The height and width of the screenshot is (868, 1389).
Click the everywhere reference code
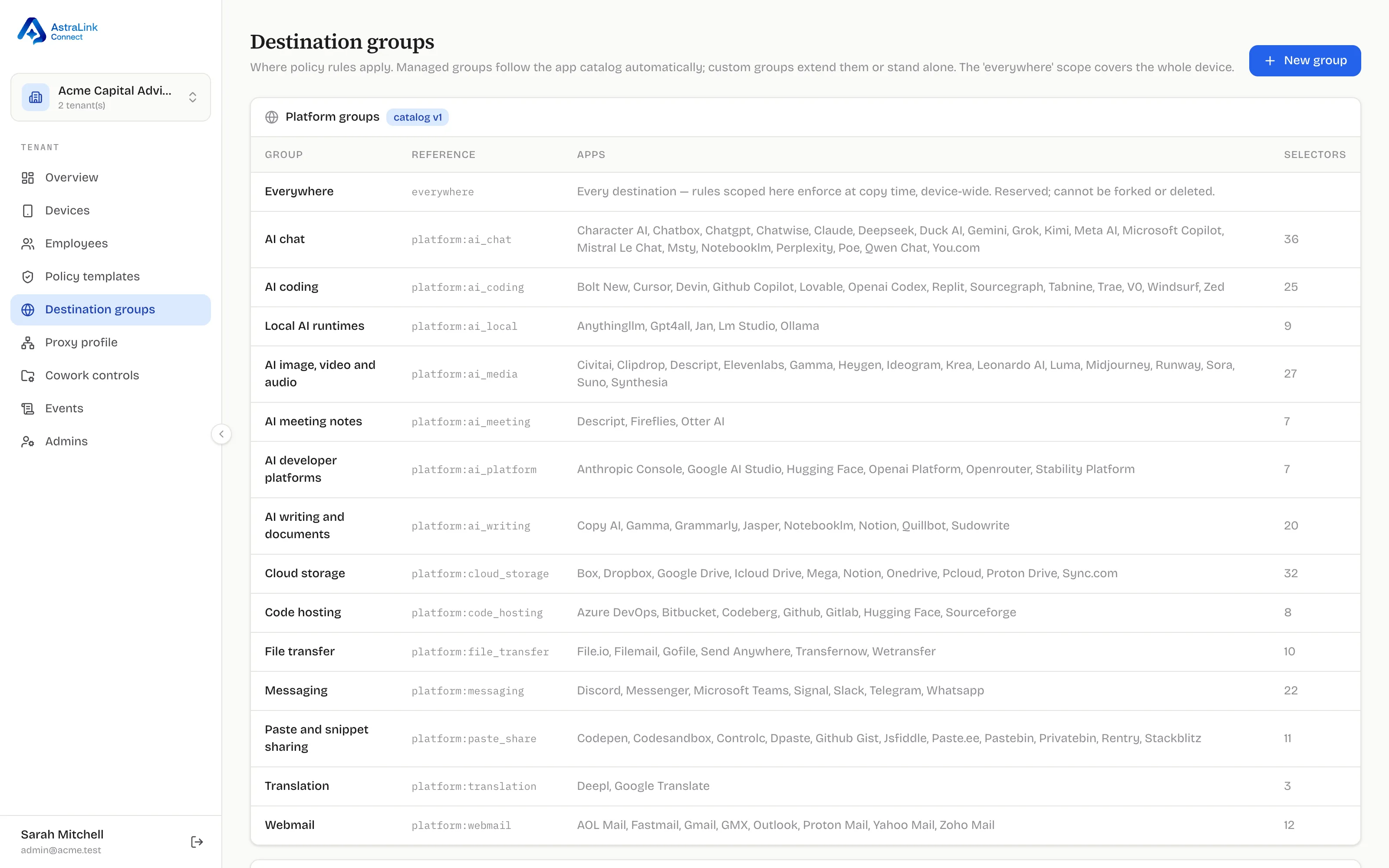[x=443, y=192]
